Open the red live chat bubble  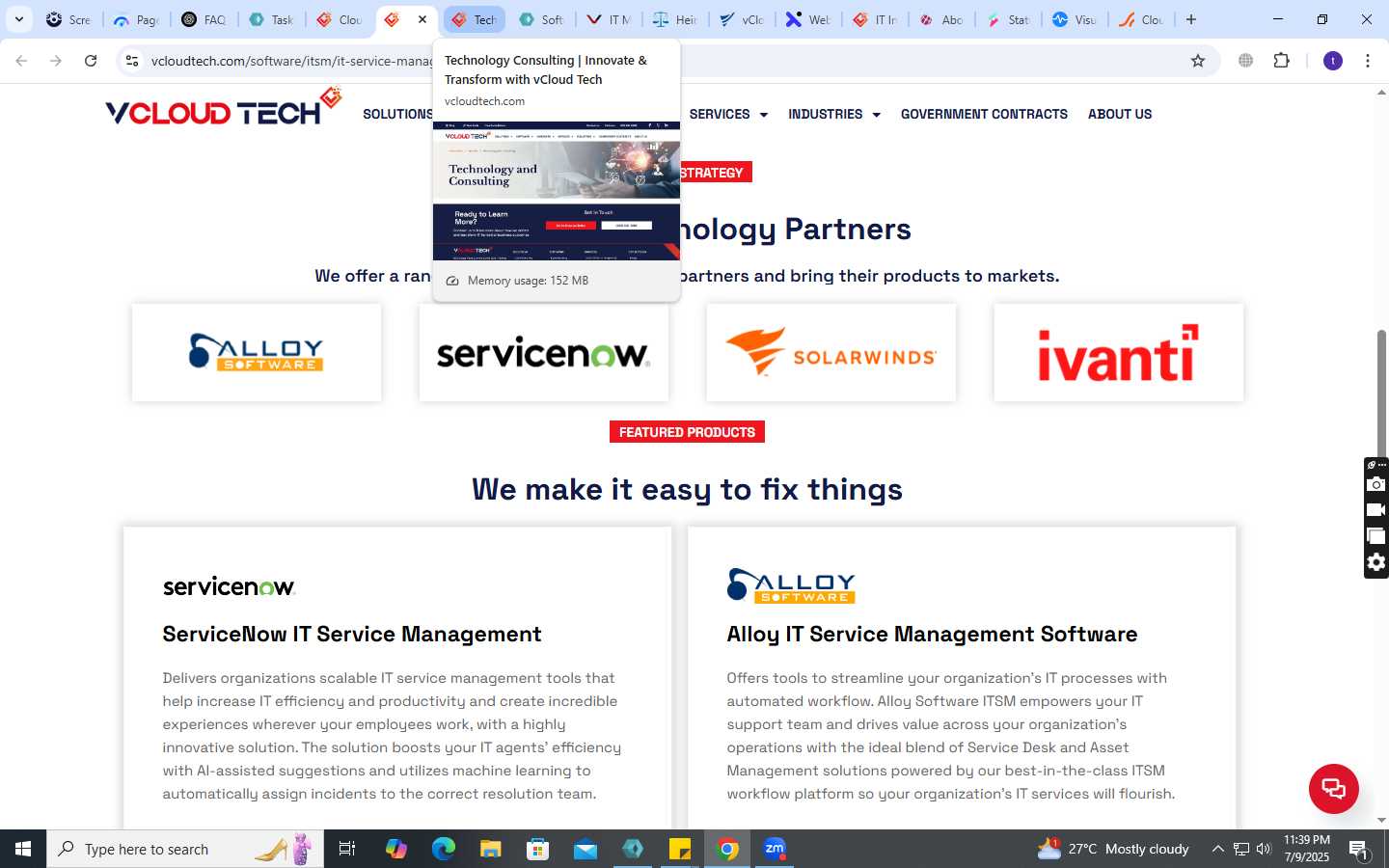coord(1334,788)
